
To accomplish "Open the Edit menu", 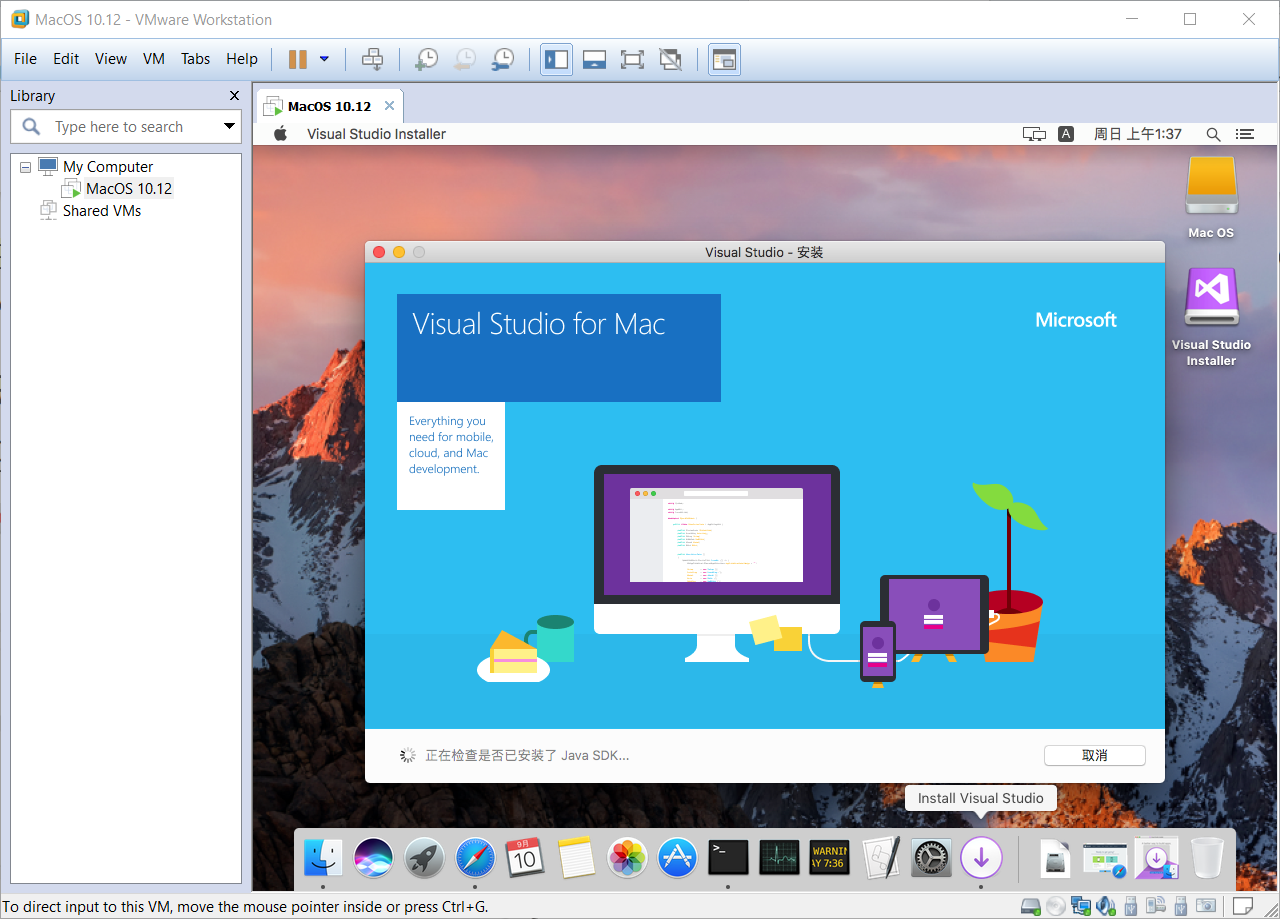I will tap(66, 59).
